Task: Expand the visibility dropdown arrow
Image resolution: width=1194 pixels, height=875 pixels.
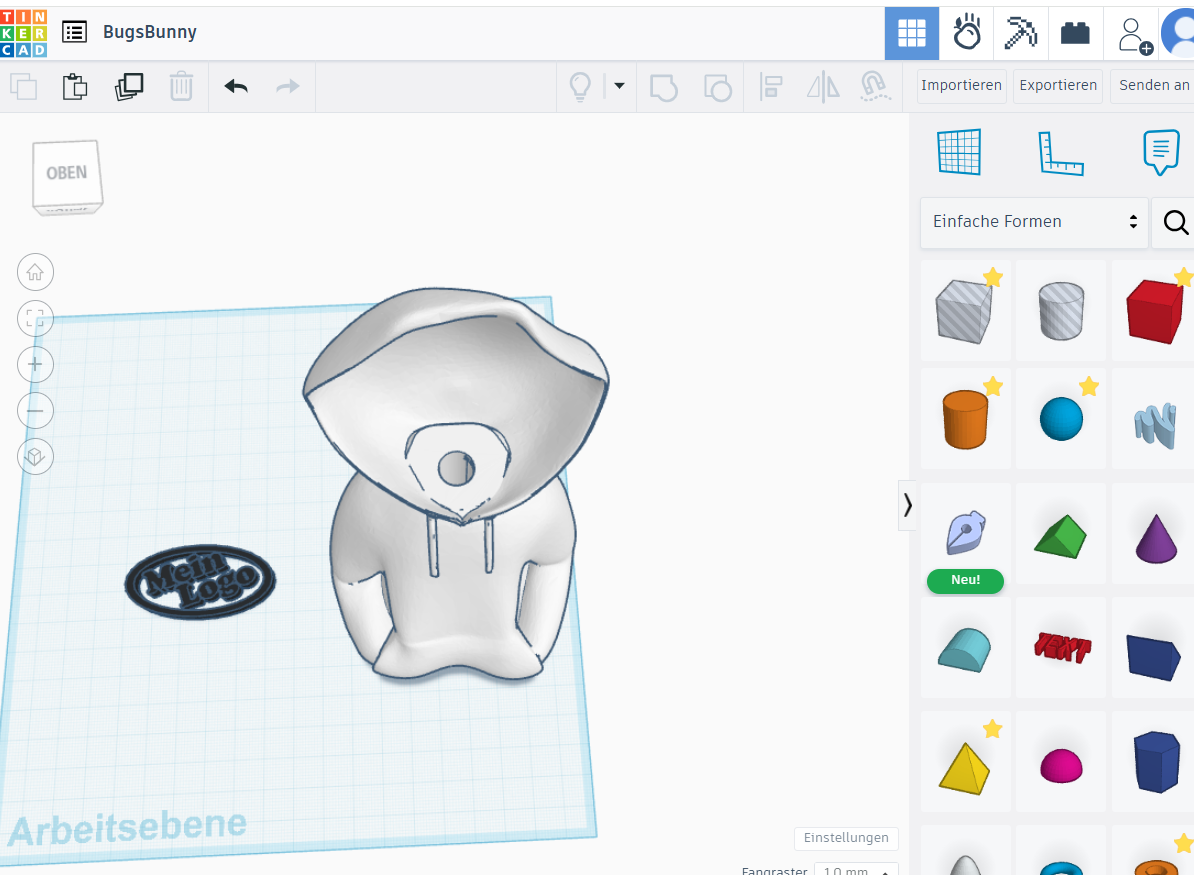Action: 619,86
